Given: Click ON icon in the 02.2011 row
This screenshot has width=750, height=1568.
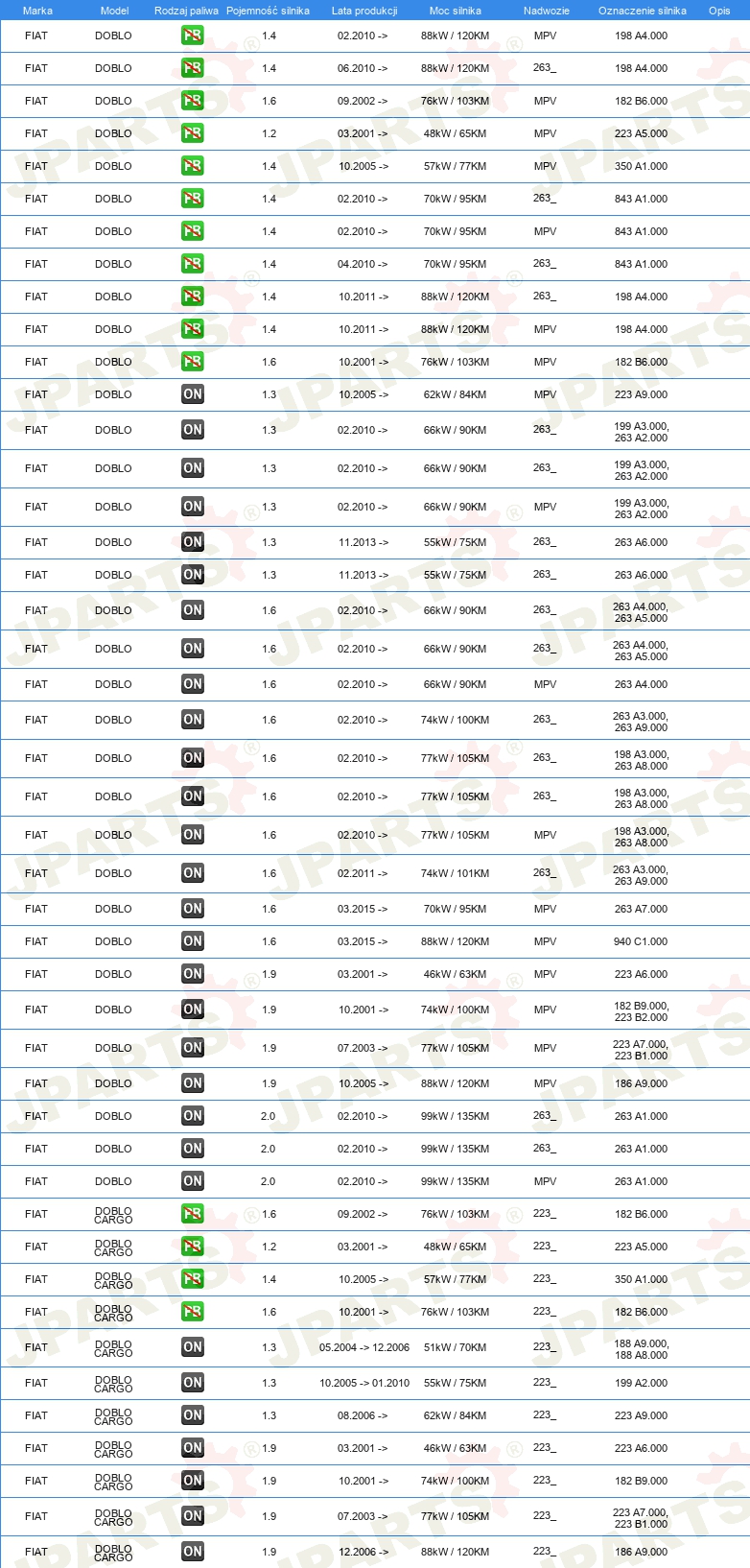Looking at the screenshot, I should [193, 873].
